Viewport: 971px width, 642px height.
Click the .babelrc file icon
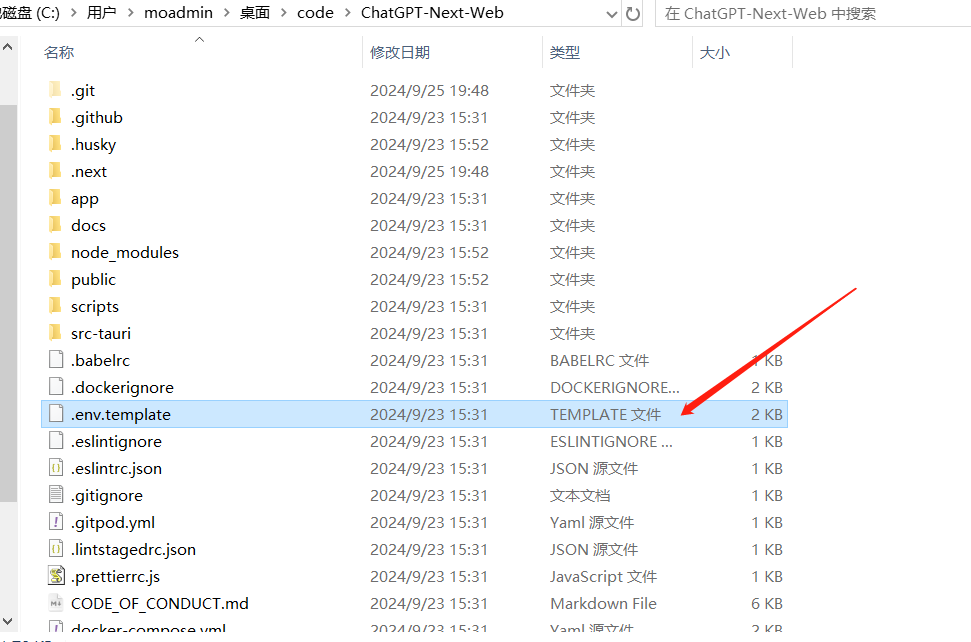56,360
